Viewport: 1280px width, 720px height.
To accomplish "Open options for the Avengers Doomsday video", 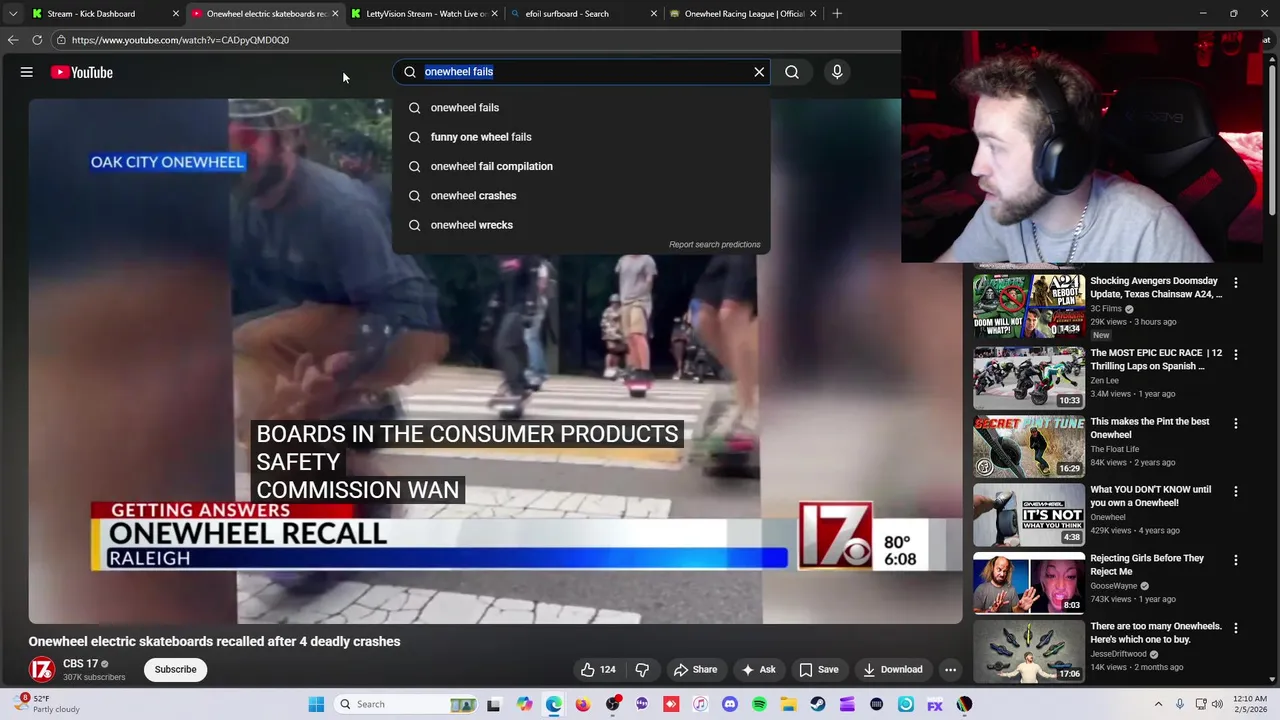I will click(1236, 283).
